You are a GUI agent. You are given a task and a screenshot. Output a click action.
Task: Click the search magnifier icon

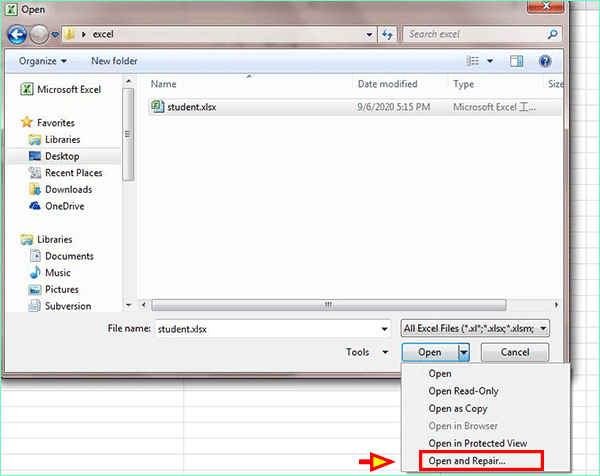[x=553, y=34]
